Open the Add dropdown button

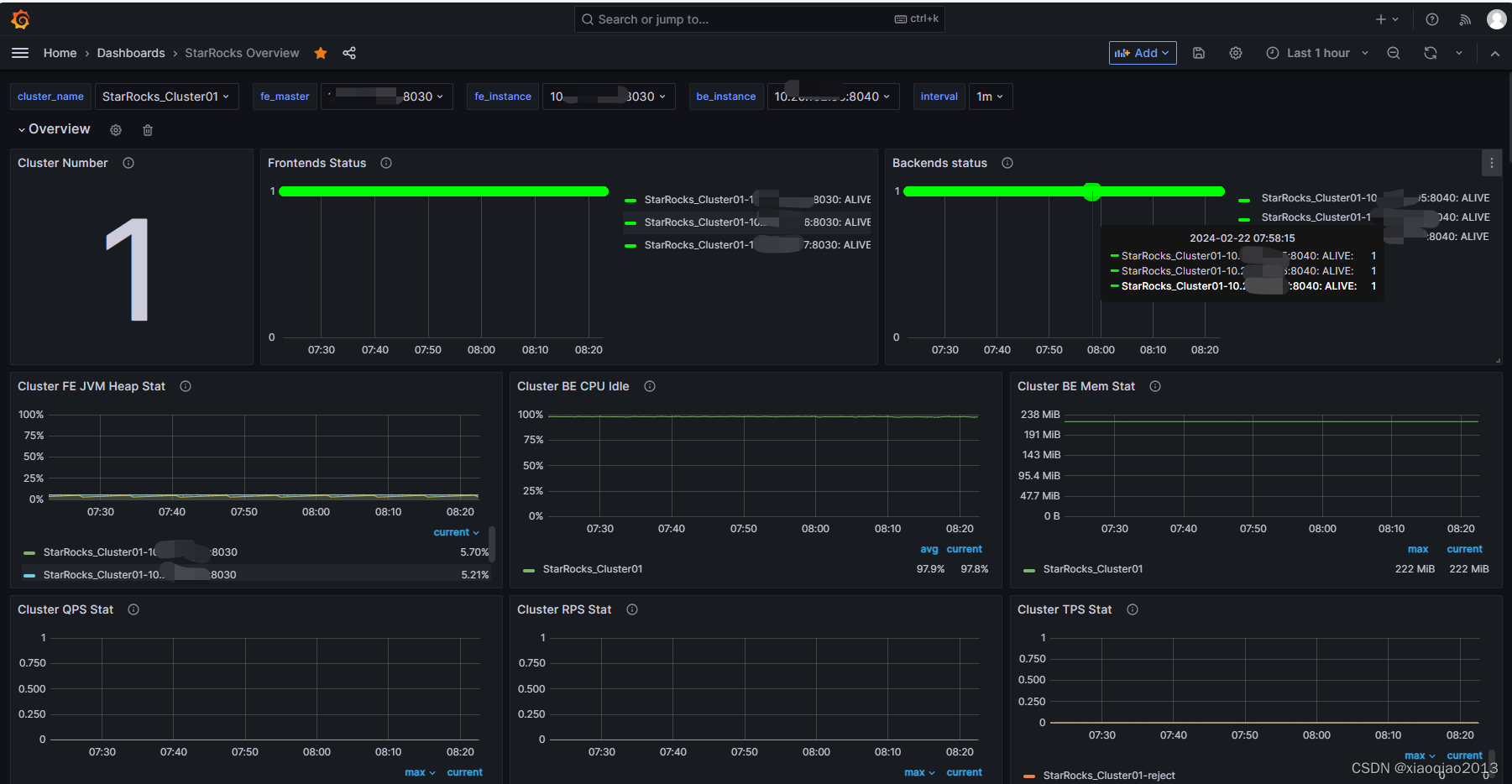click(1143, 53)
